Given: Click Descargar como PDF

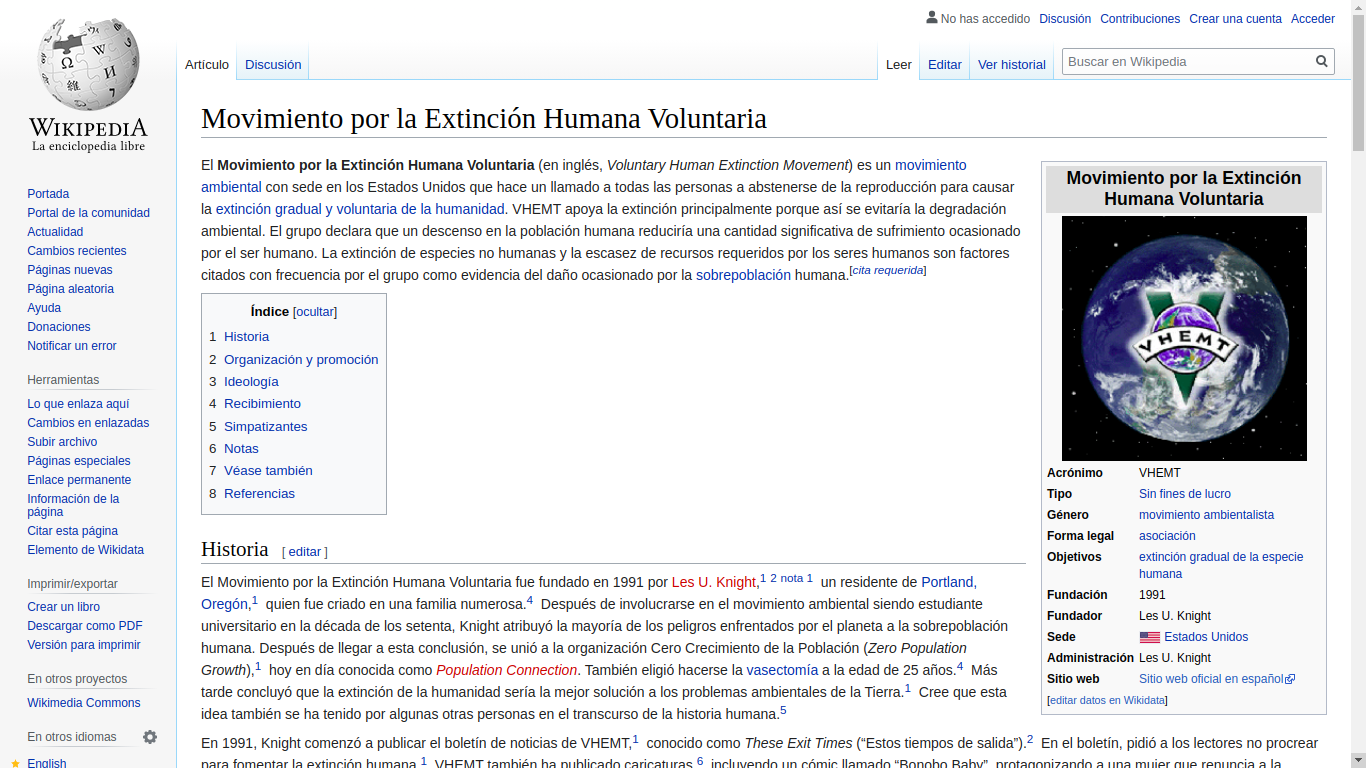Looking at the screenshot, I should coord(85,626).
